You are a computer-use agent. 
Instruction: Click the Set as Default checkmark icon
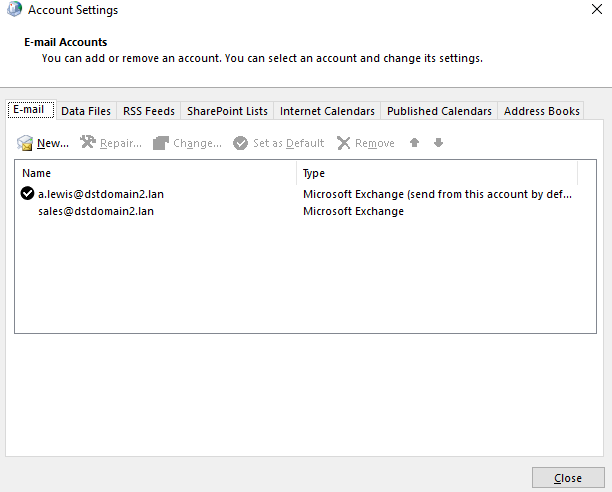coord(240,143)
